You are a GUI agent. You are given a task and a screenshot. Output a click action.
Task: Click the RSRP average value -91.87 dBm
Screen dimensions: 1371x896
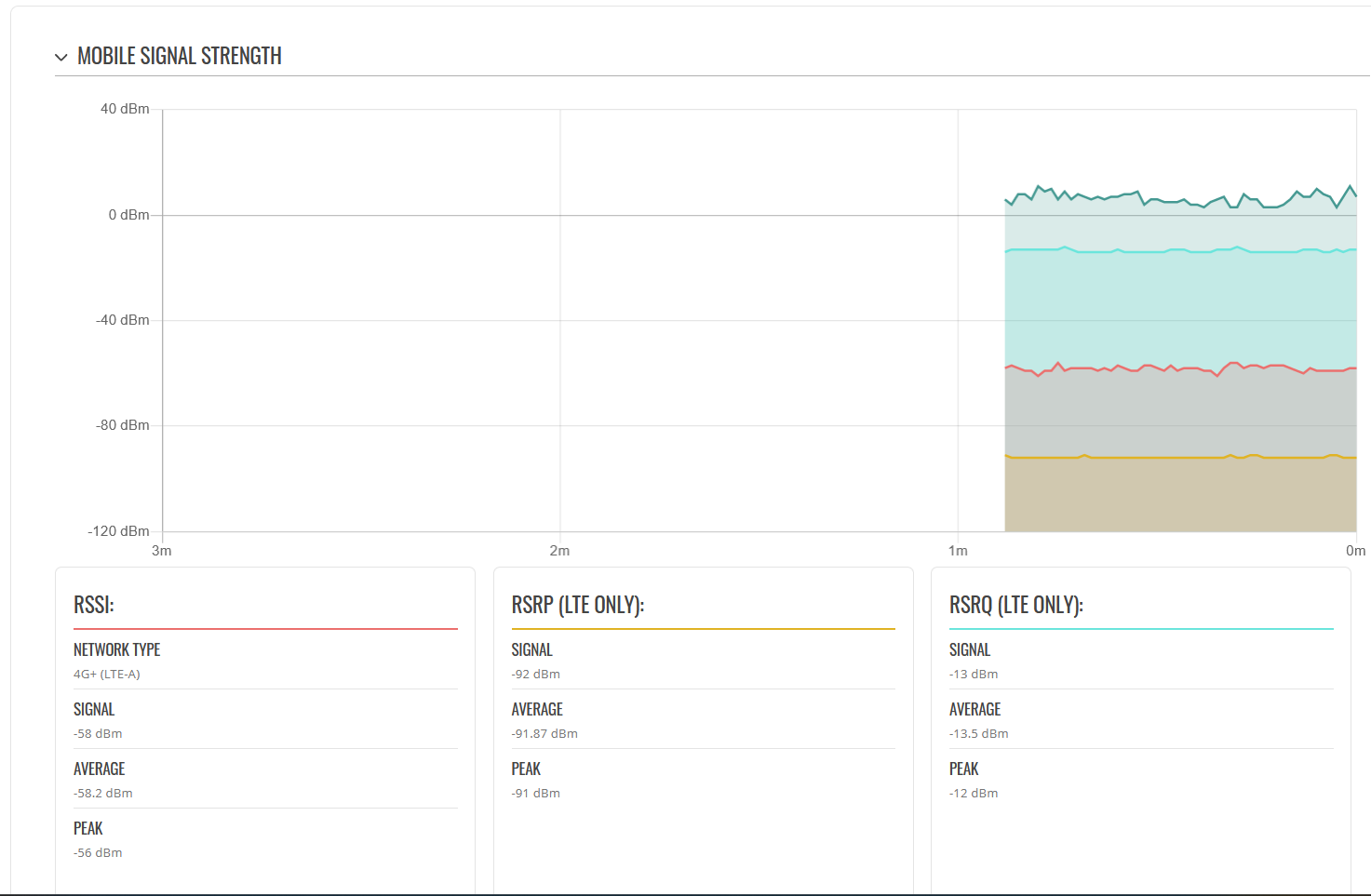click(544, 734)
